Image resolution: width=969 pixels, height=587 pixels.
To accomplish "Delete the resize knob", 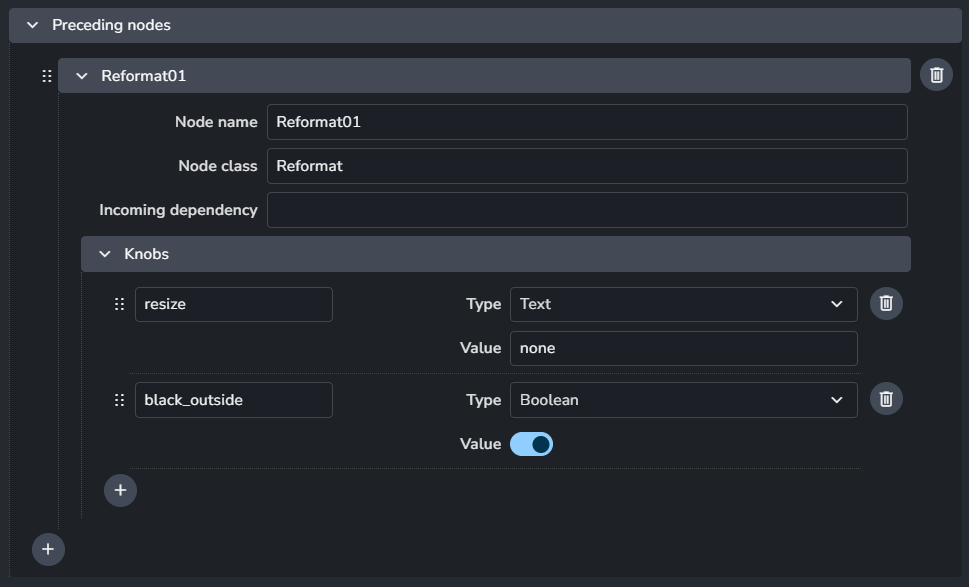I will 886,304.
